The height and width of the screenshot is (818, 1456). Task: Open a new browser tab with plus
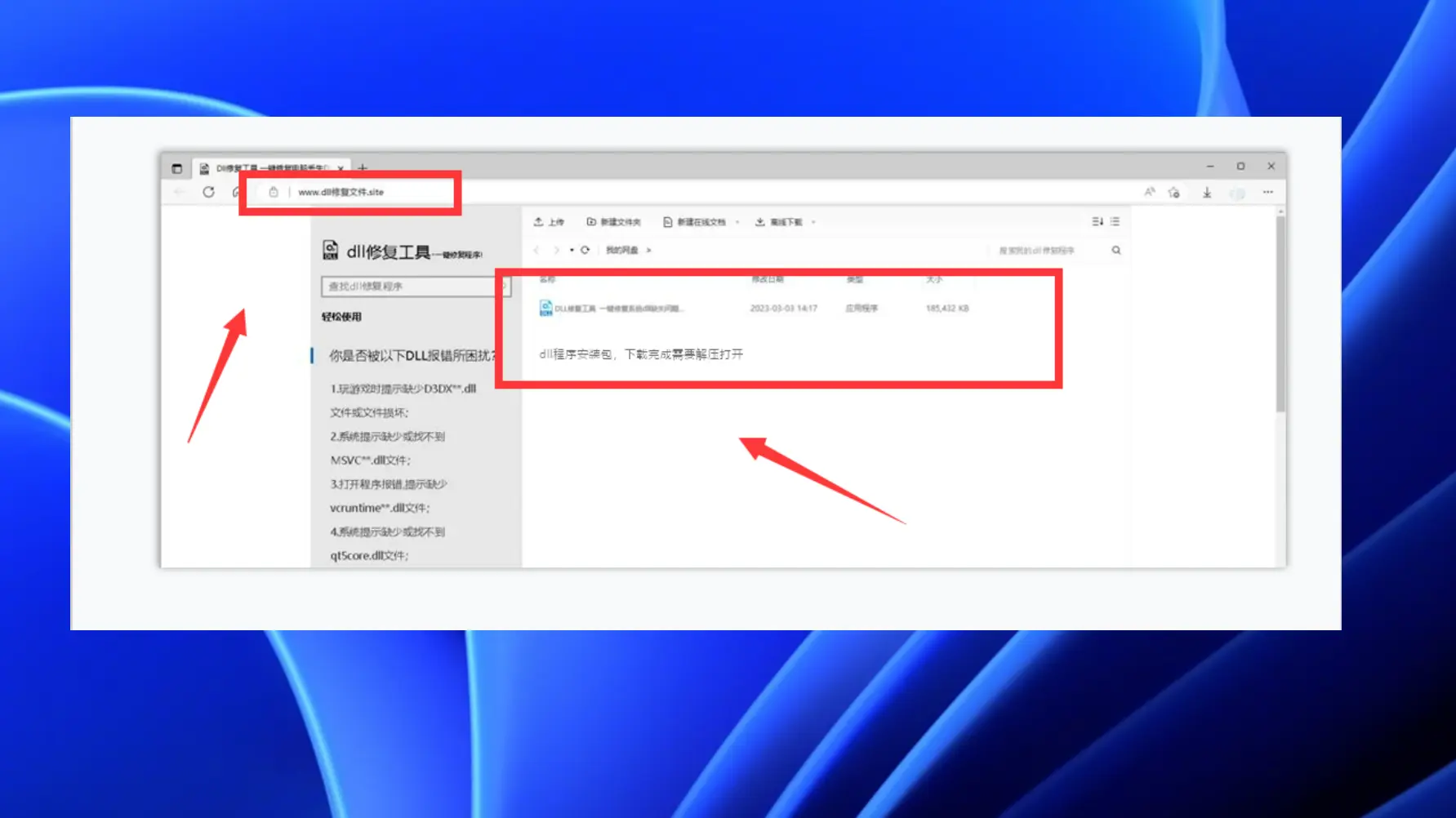click(363, 168)
